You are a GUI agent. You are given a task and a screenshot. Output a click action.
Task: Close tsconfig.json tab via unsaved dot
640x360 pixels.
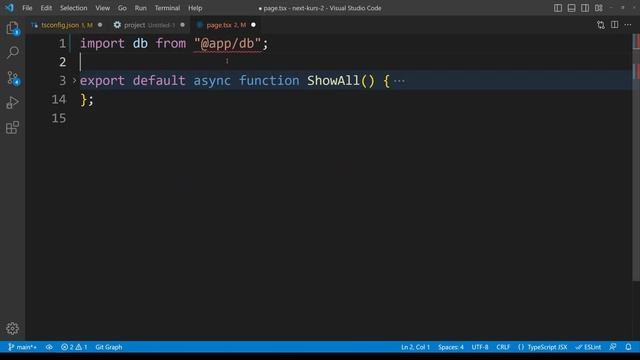(x=100, y=25)
